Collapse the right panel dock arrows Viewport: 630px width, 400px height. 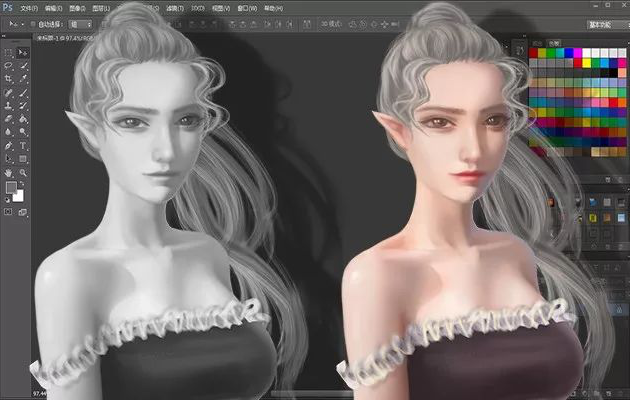tap(524, 36)
